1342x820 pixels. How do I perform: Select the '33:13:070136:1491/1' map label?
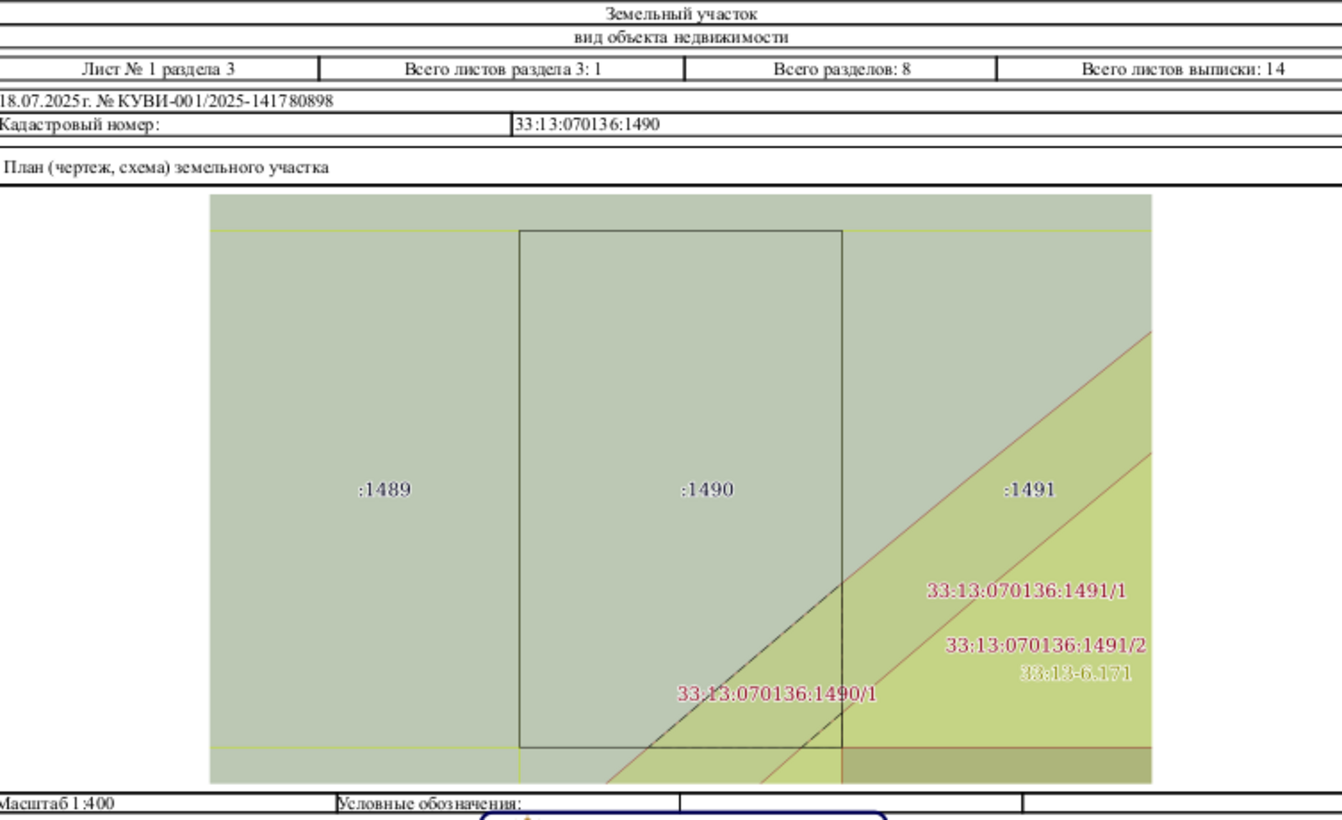click(x=1027, y=591)
